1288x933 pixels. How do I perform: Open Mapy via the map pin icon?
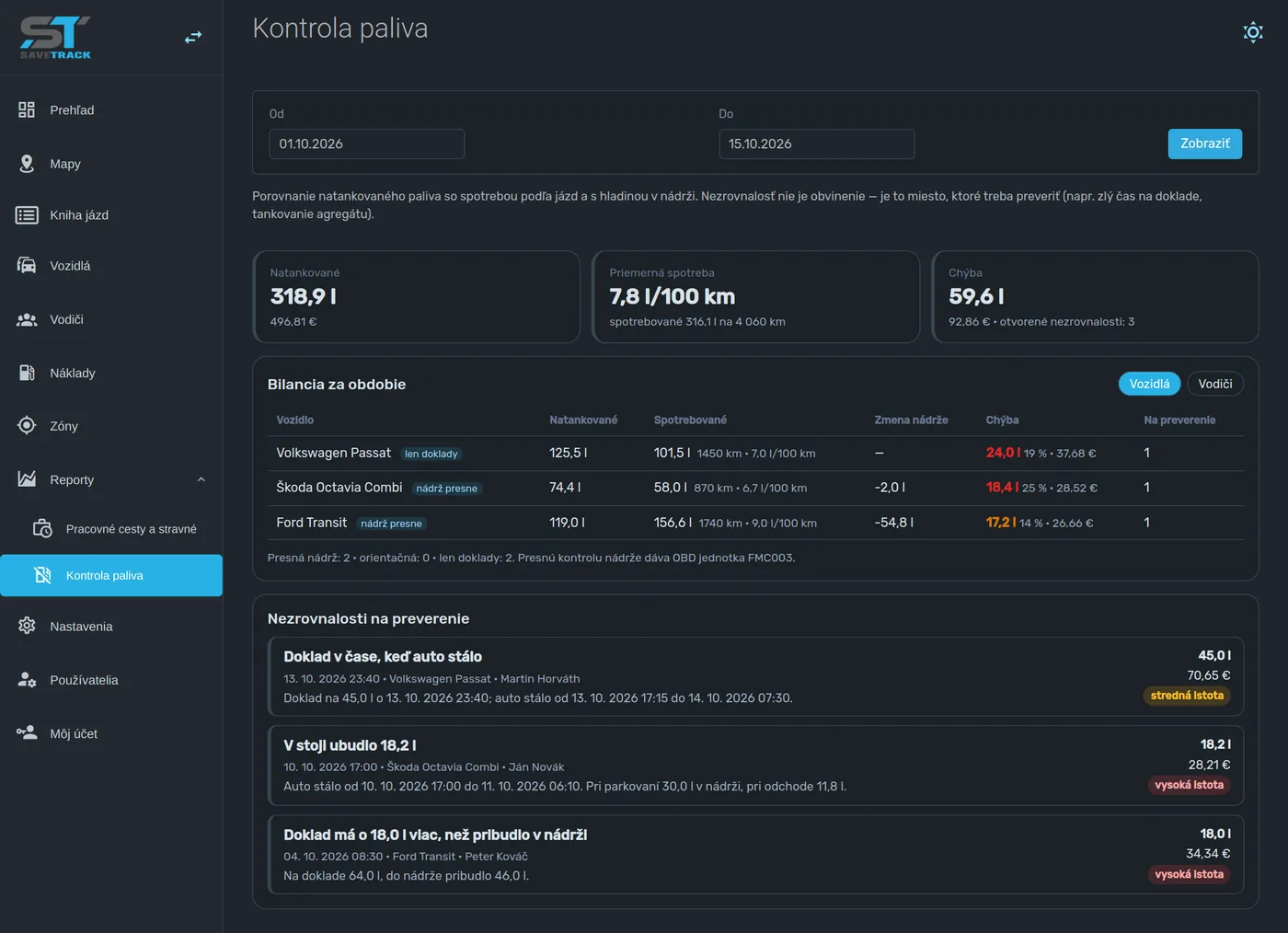click(x=27, y=164)
